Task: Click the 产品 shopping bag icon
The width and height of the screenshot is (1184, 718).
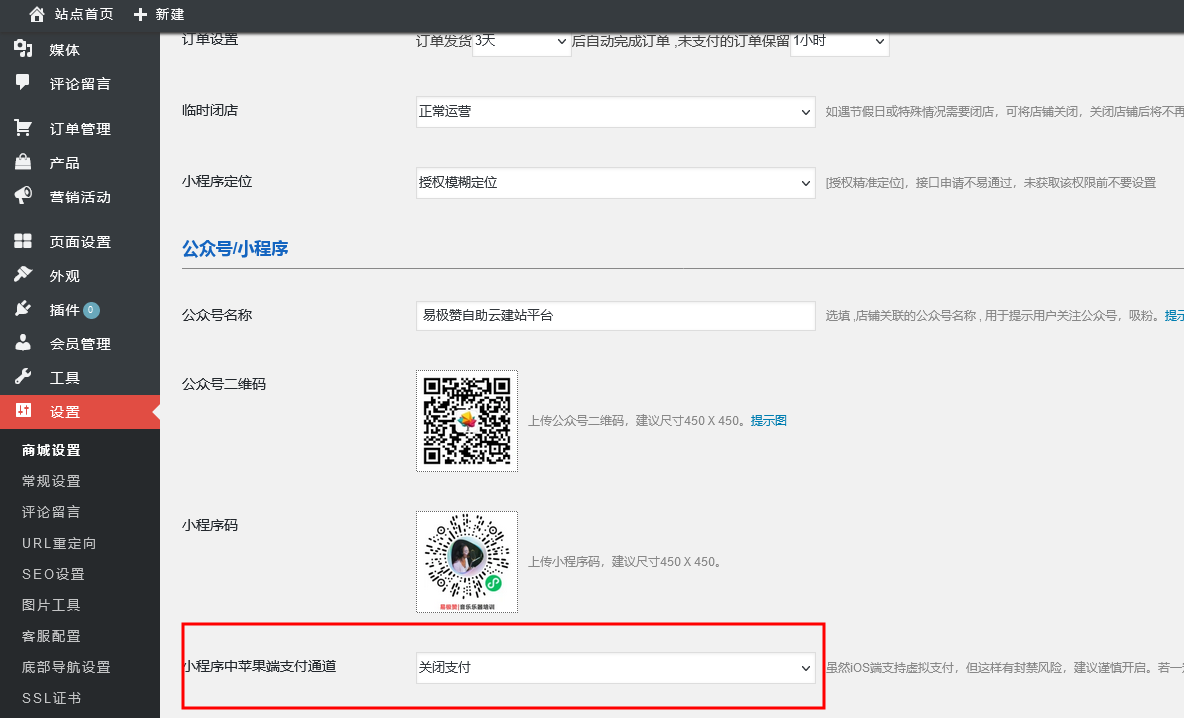Action: pos(23,162)
